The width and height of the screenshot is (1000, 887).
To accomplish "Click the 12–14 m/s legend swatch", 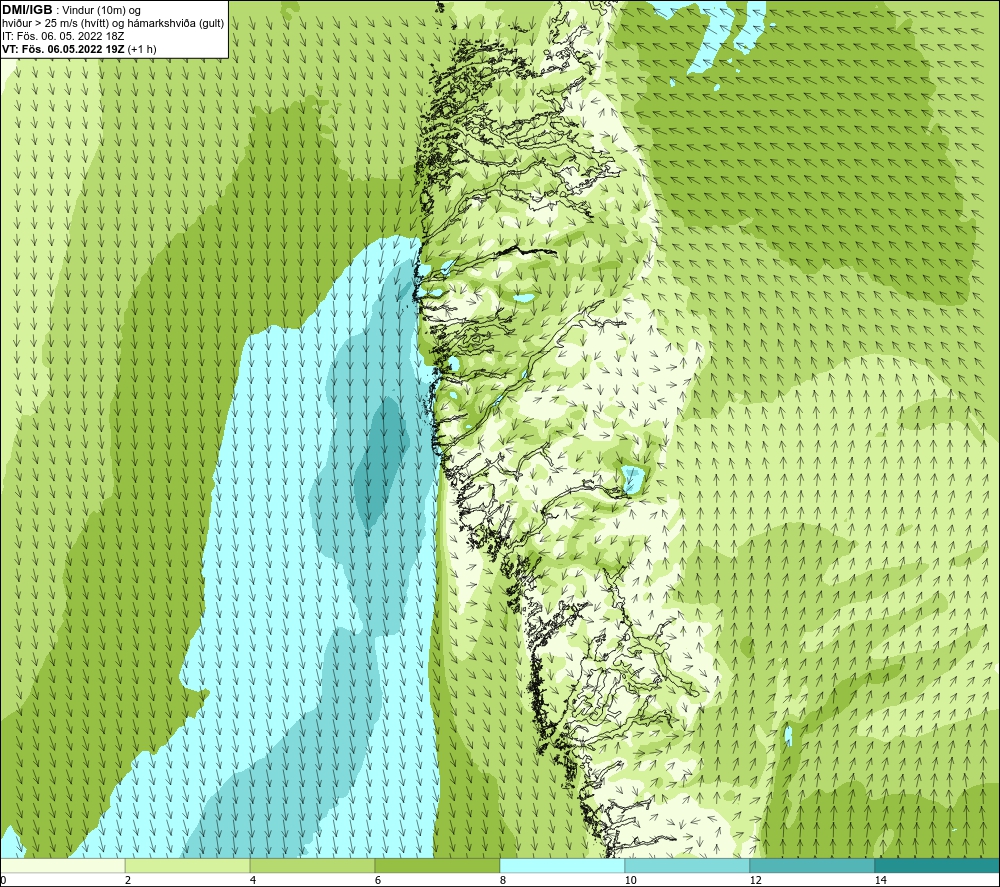I will 812,866.
